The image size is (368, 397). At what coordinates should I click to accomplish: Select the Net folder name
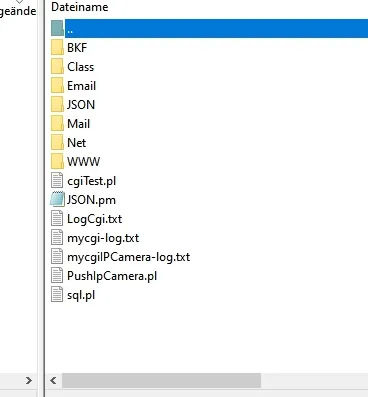(x=77, y=143)
